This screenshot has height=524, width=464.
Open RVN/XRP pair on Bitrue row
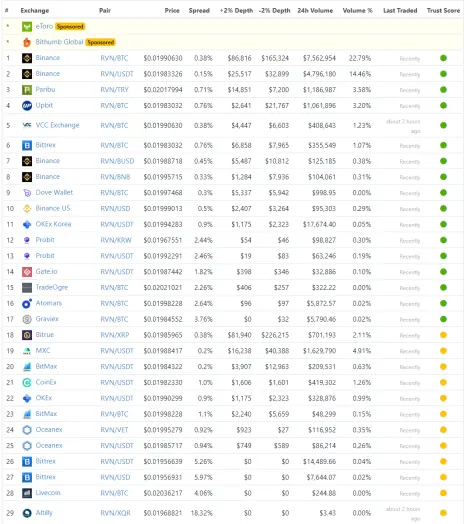(x=115, y=335)
